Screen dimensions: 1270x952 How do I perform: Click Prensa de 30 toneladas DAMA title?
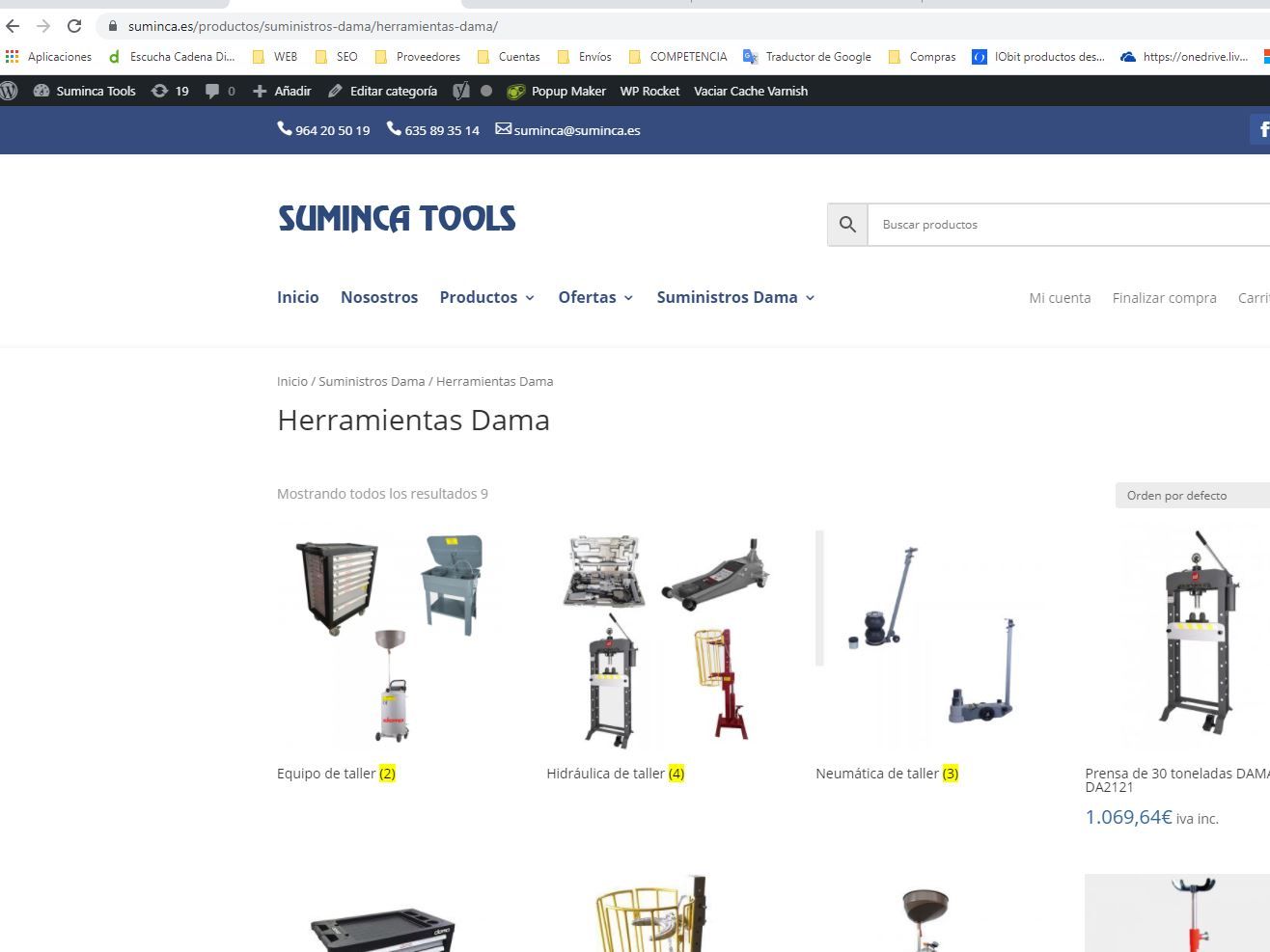point(1177,779)
